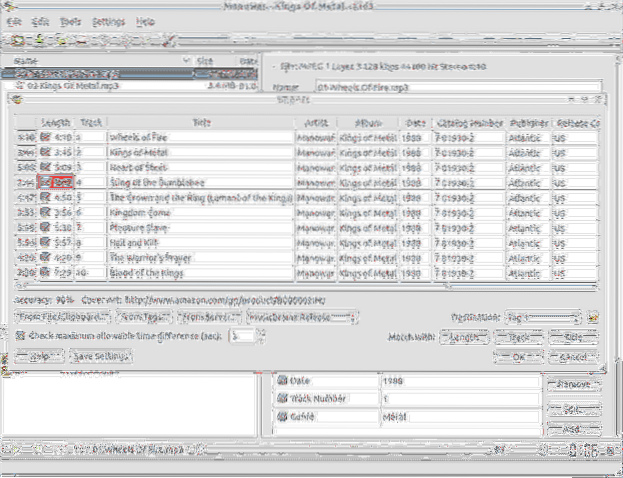623x478 pixels.
Task: Toggle checkbox in The Crown and the Ring row
Action: pos(45,197)
